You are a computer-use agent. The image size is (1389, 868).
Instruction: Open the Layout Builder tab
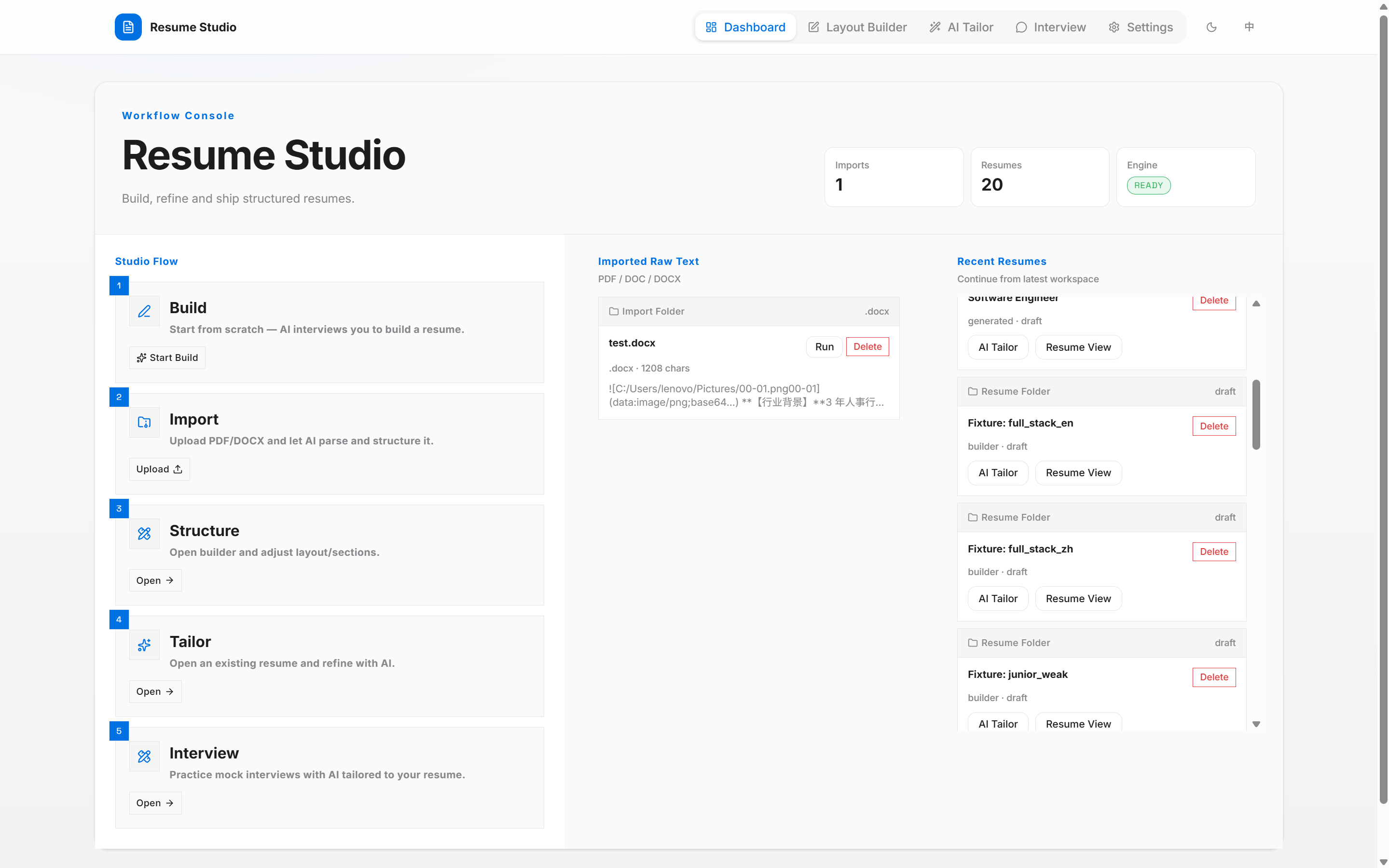pyautogui.click(x=857, y=27)
